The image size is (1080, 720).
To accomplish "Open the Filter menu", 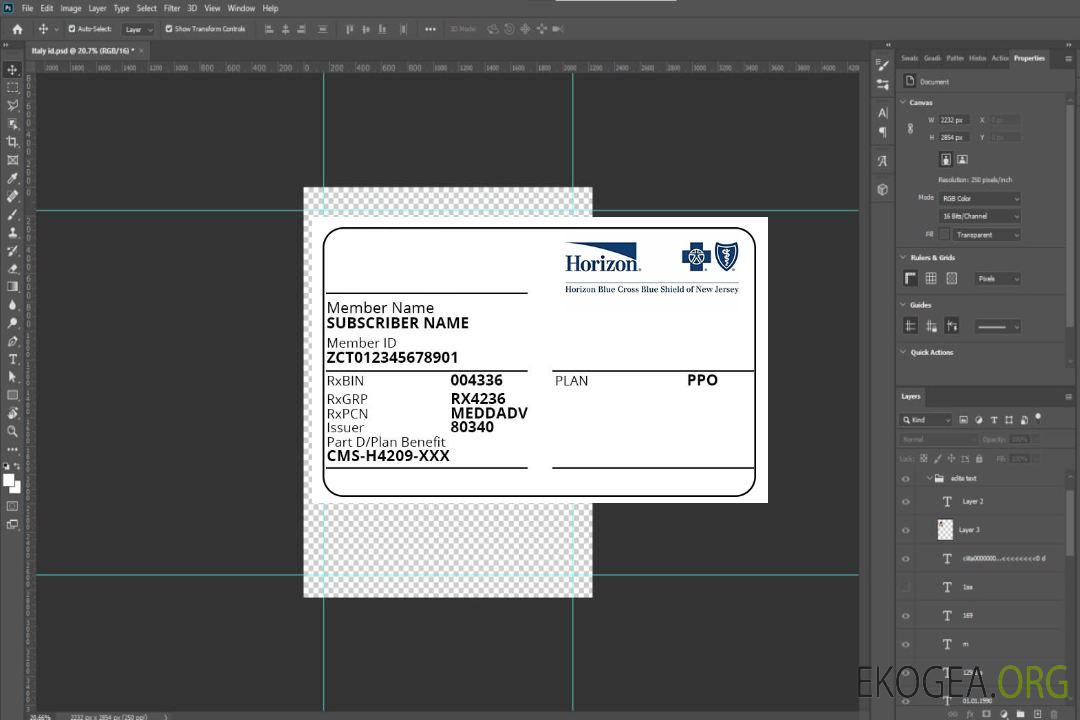I will [172, 8].
